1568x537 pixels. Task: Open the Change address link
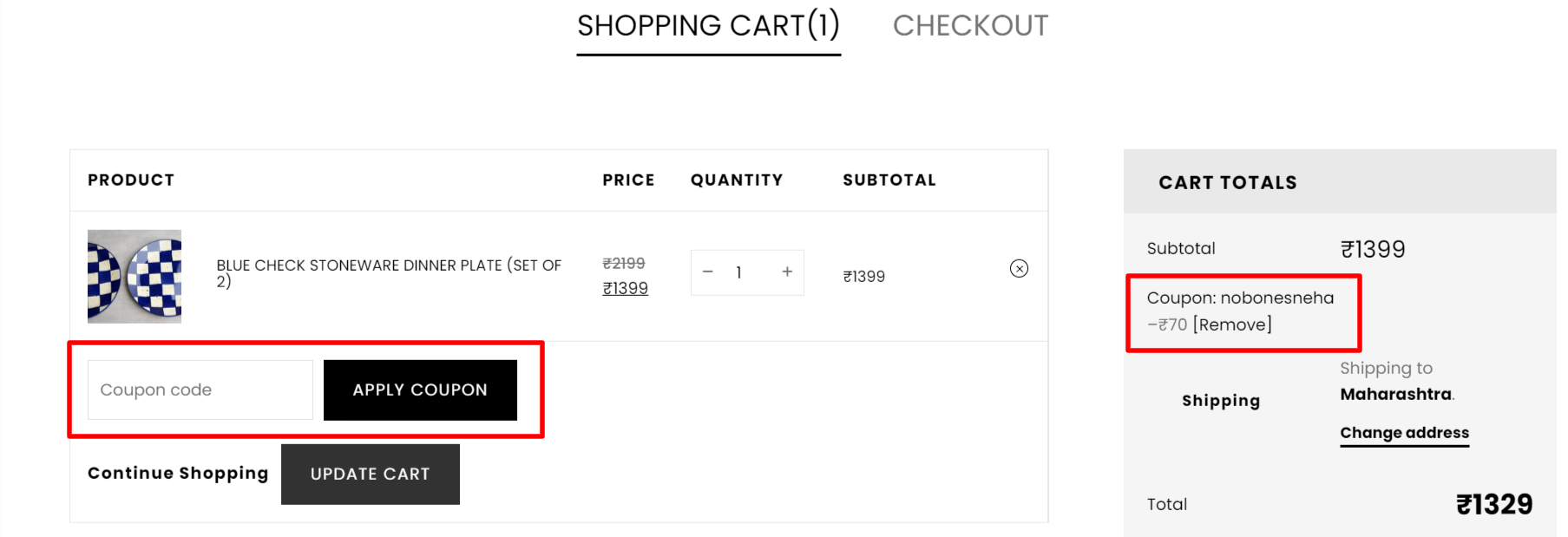coord(1404,433)
